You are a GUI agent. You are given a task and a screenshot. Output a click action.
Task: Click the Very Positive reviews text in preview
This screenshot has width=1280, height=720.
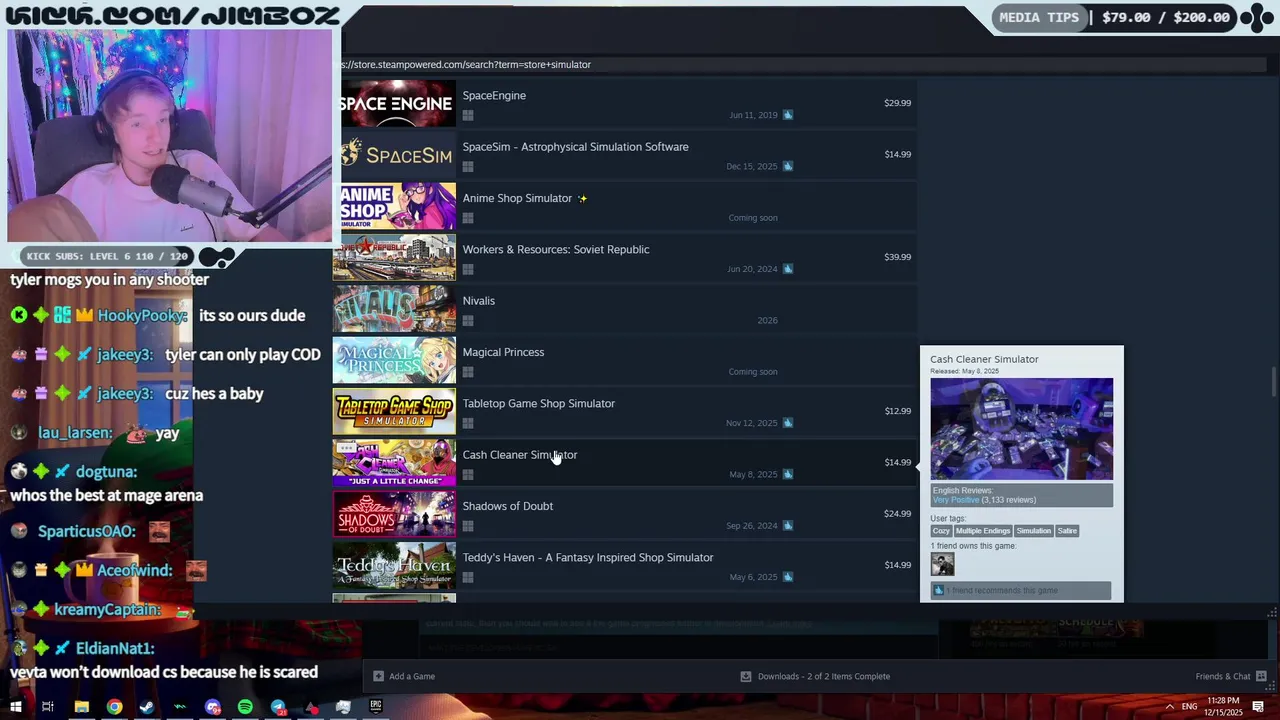[x=956, y=500]
